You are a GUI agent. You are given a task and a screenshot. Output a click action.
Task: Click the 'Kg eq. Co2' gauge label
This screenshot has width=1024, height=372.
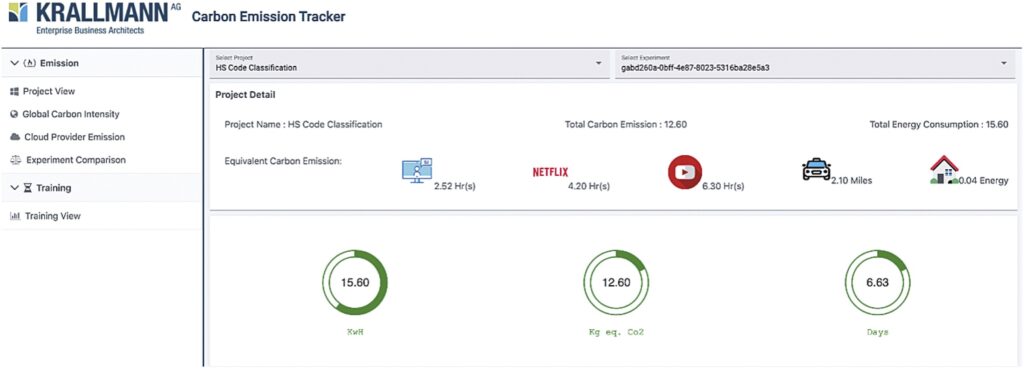[616, 333]
